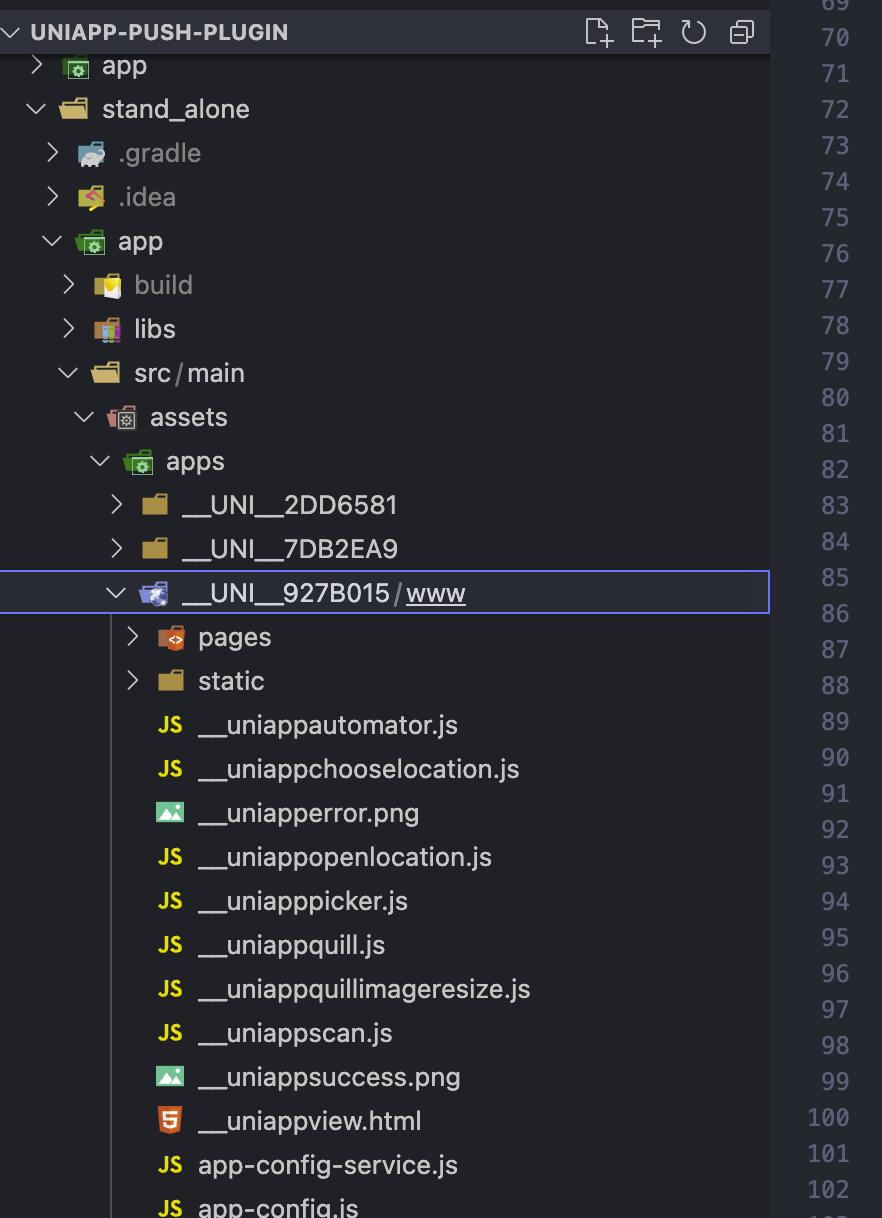The height and width of the screenshot is (1218, 882).
Task: Collapse the stand_alone folder
Action: [x=37, y=109]
